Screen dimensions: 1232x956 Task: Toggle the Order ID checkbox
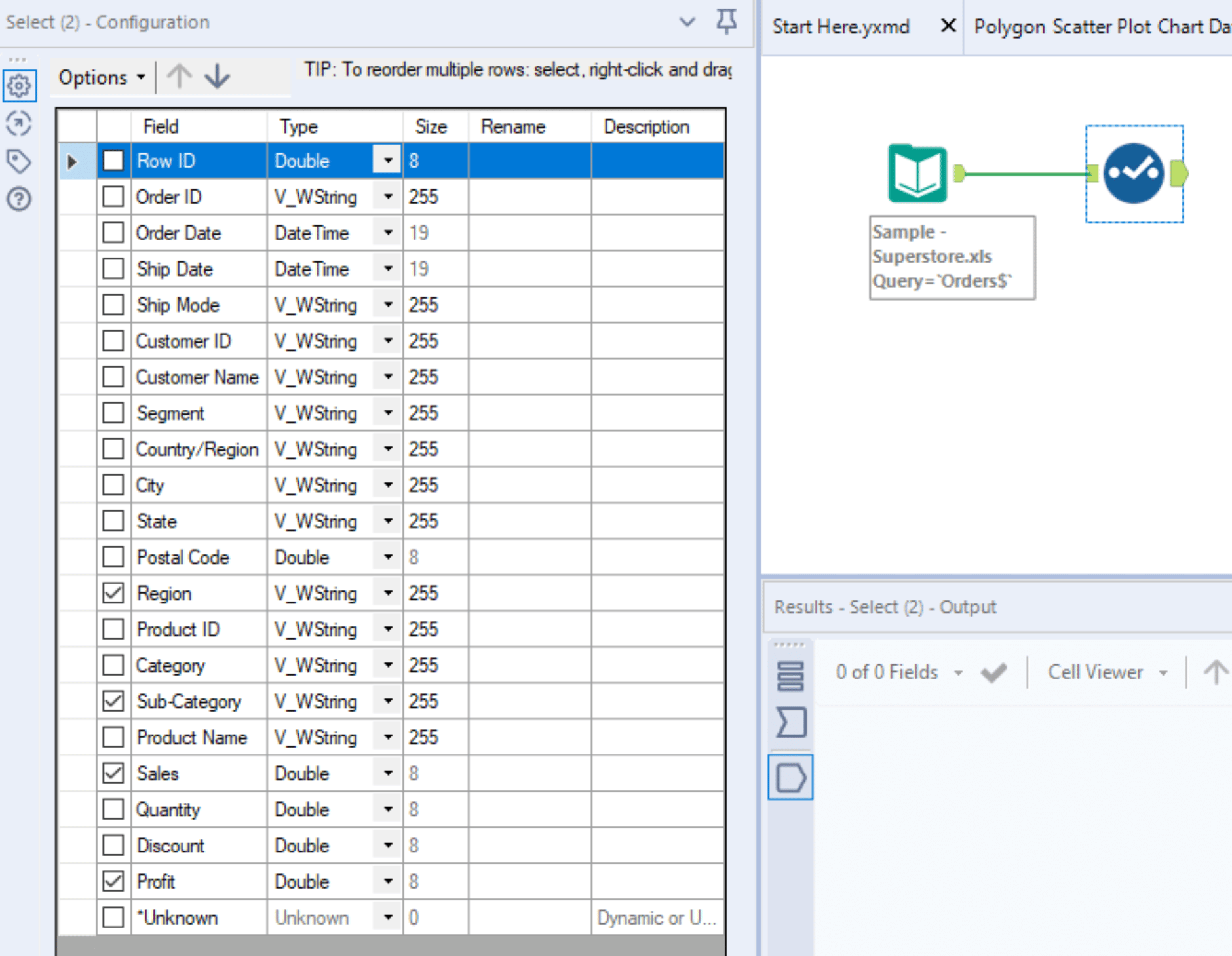pos(113,197)
